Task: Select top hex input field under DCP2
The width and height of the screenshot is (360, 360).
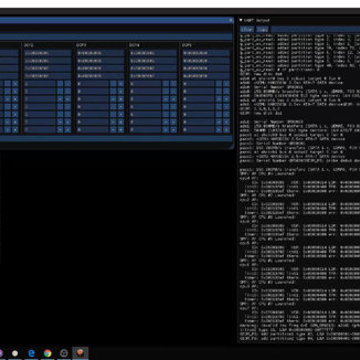Action: (48, 53)
